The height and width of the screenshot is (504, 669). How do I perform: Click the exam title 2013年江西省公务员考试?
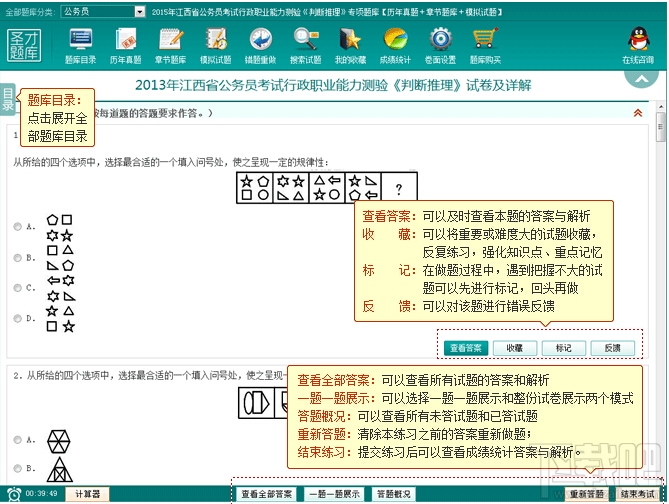coord(333,85)
